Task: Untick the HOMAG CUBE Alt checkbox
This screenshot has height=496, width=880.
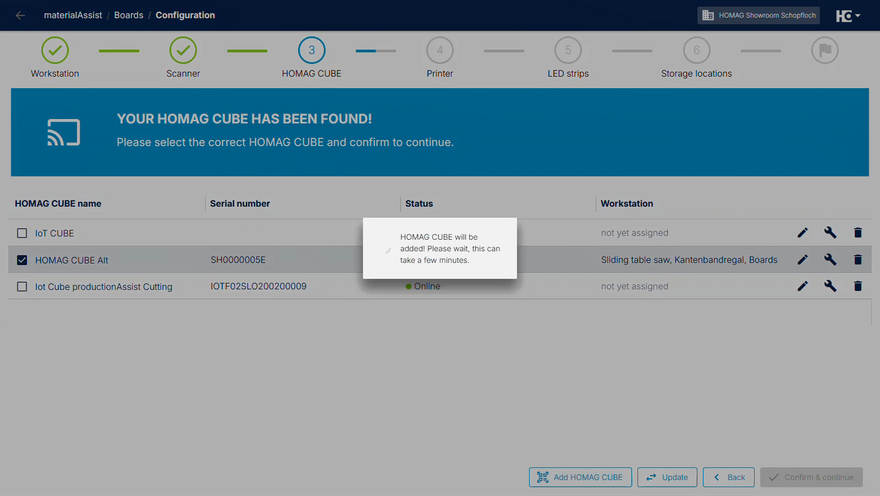Action: click(22, 260)
